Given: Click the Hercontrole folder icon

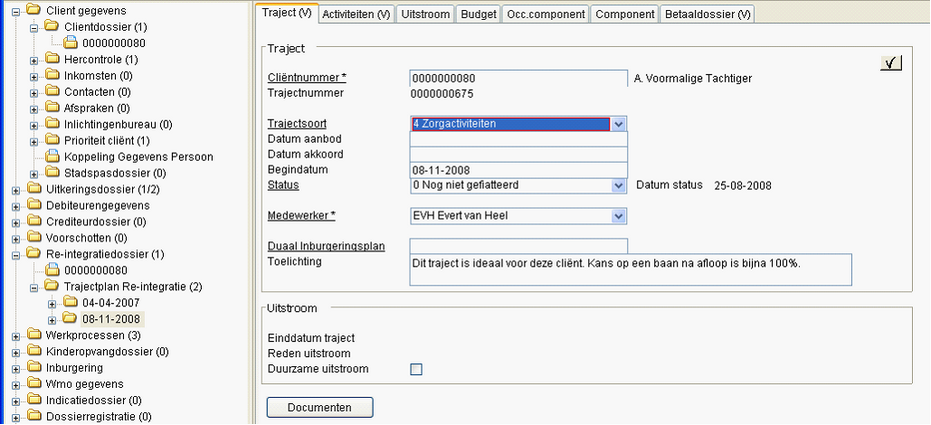Looking at the screenshot, I should [x=53, y=59].
